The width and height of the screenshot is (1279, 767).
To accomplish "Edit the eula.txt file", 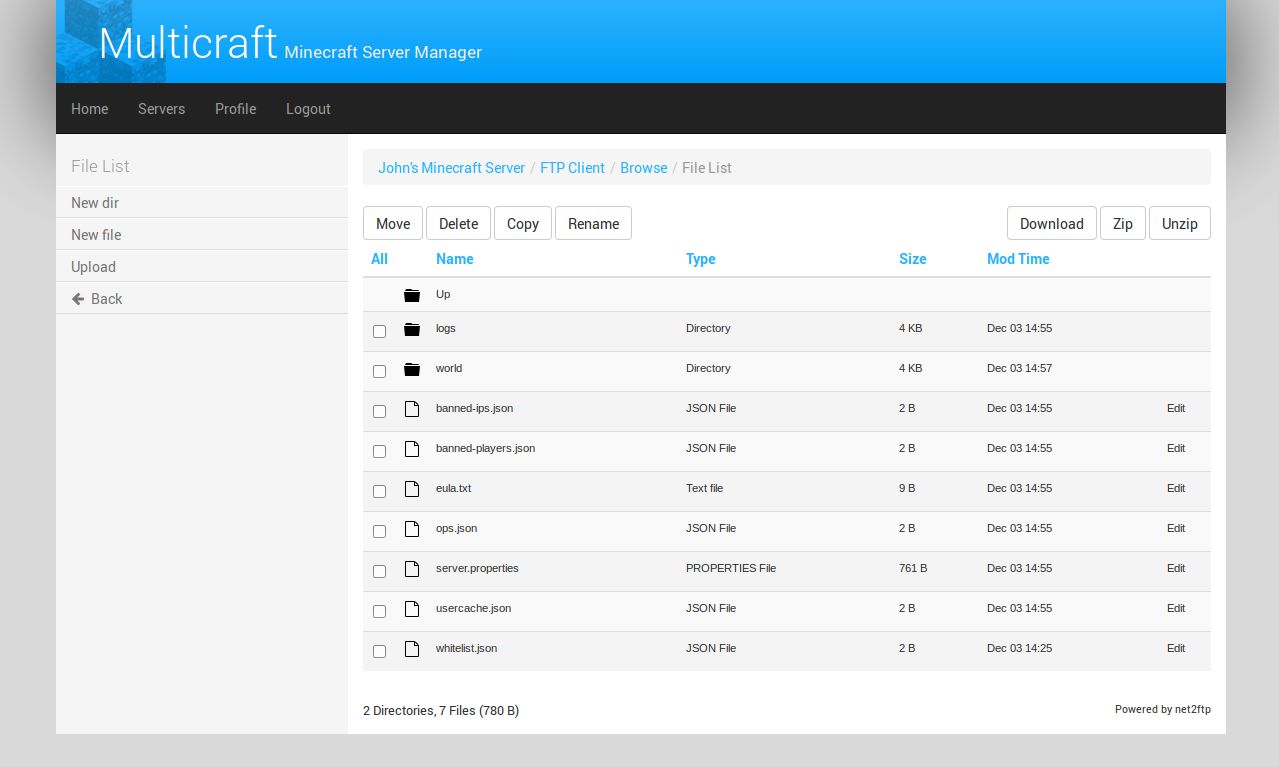I will click(x=1176, y=488).
